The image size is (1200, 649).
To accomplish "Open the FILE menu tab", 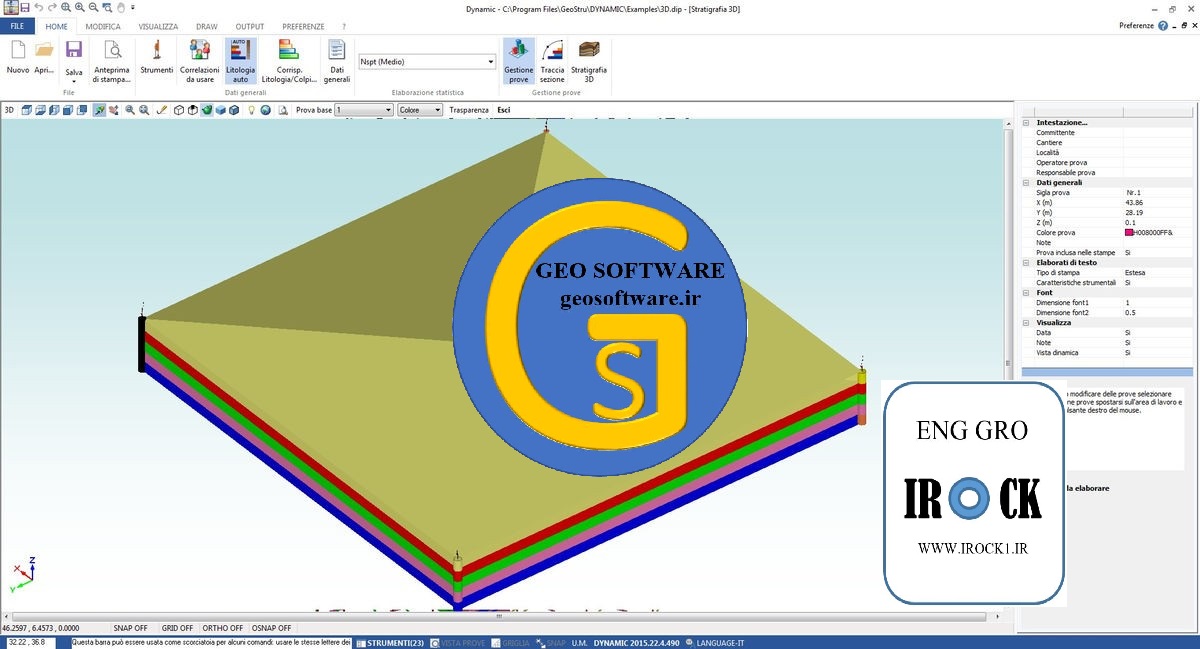I will click(17, 26).
